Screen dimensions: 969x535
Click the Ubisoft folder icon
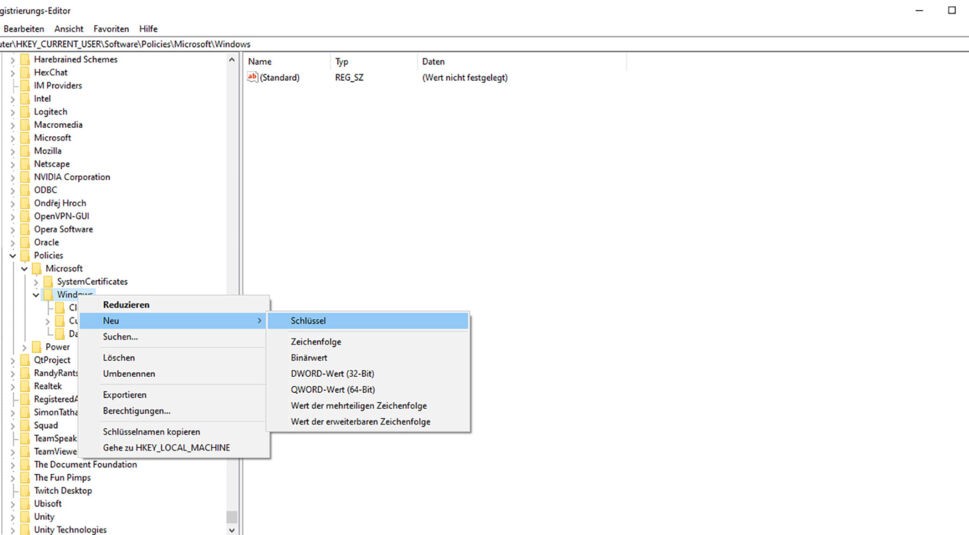click(25, 504)
